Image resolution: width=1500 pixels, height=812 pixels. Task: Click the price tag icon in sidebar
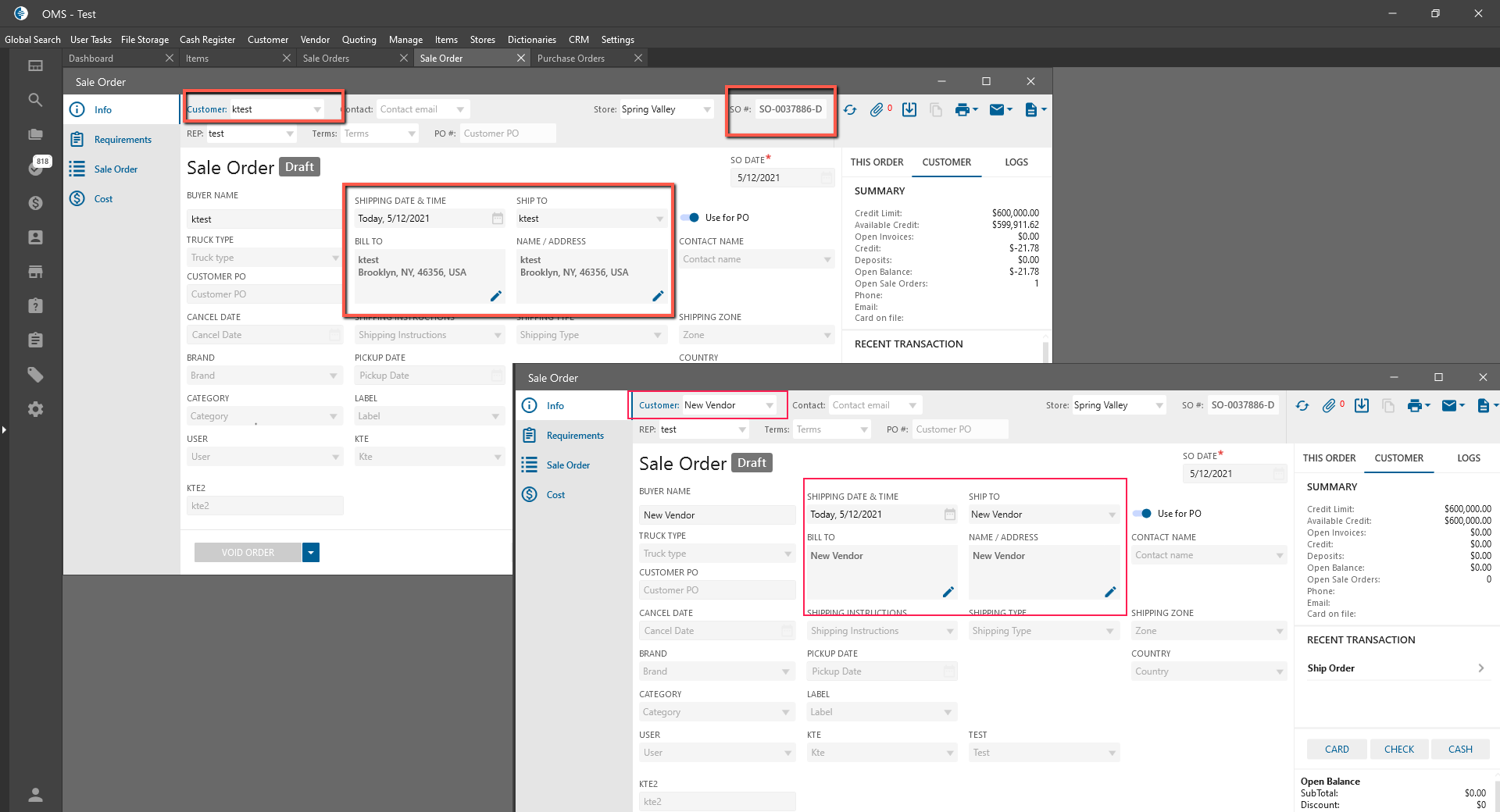pos(35,375)
